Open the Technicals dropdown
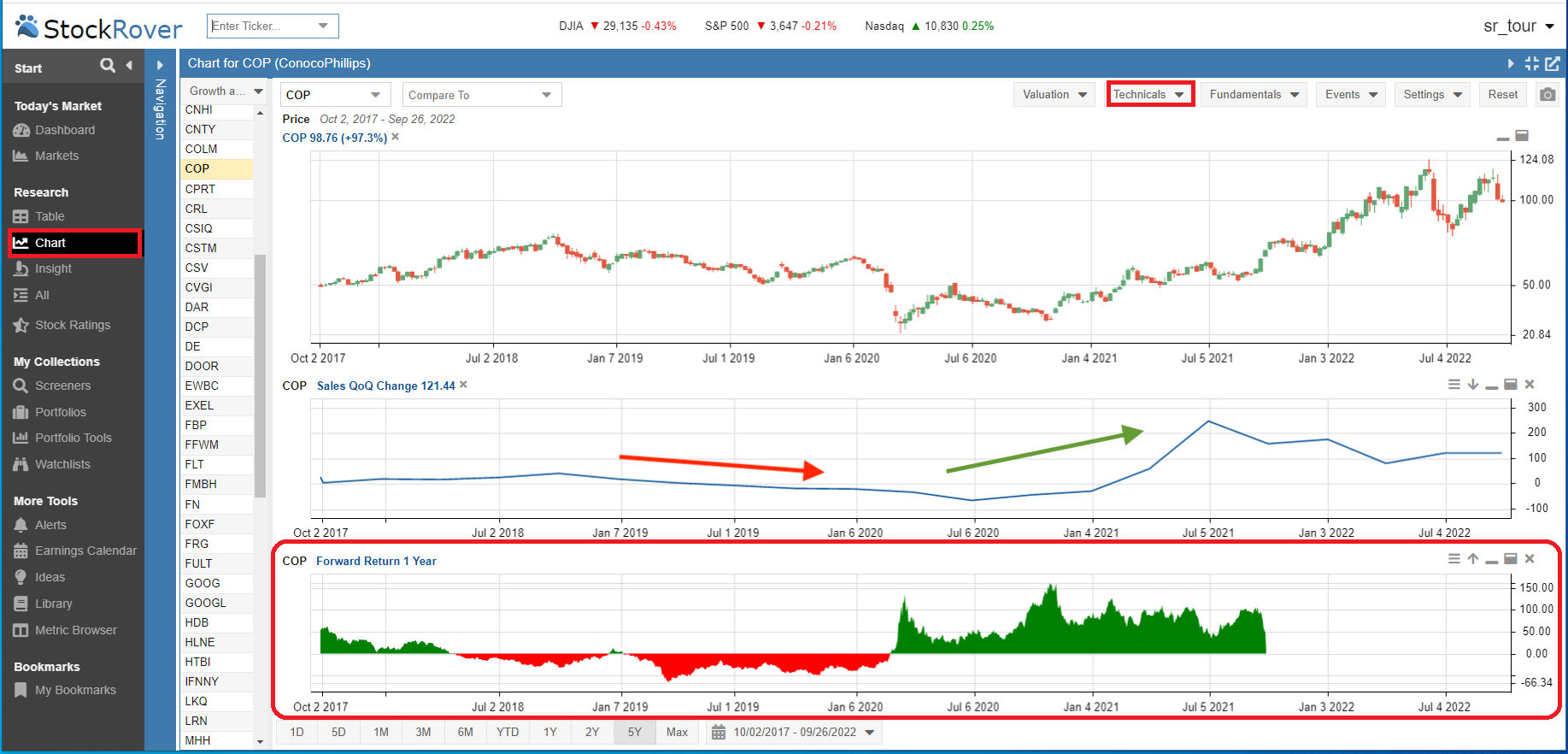 point(1150,94)
